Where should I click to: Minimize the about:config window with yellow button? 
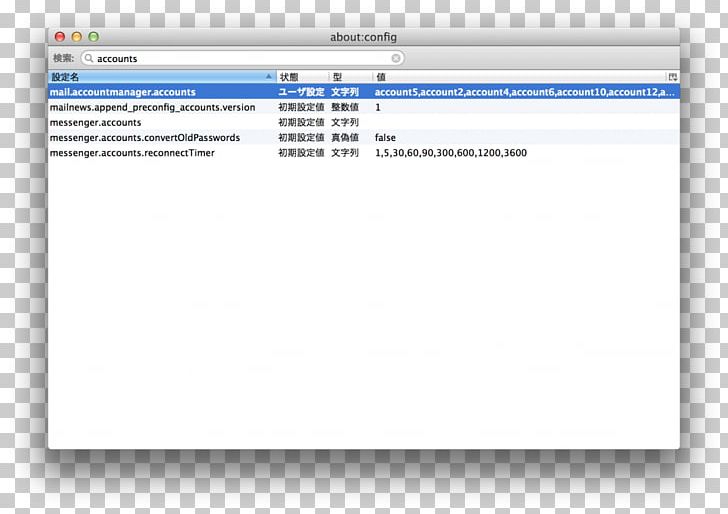pos(77,37)
